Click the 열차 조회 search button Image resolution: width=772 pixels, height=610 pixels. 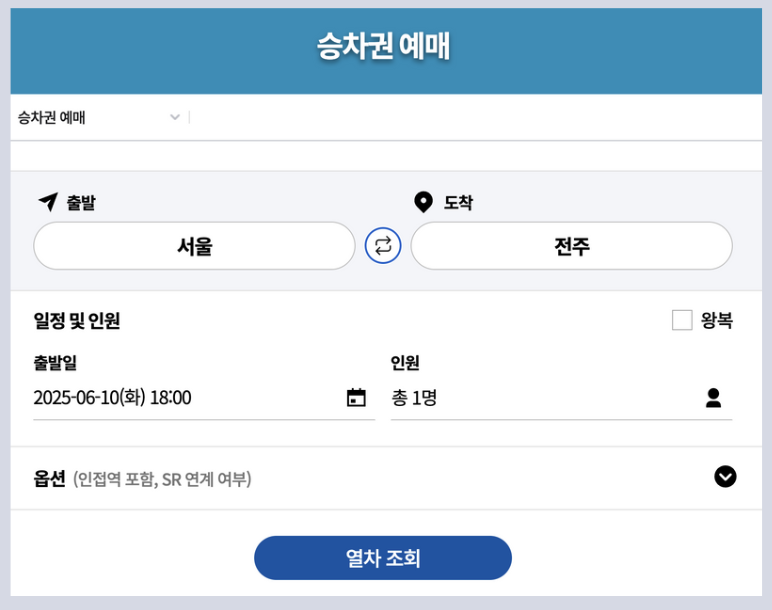[383, 558]
